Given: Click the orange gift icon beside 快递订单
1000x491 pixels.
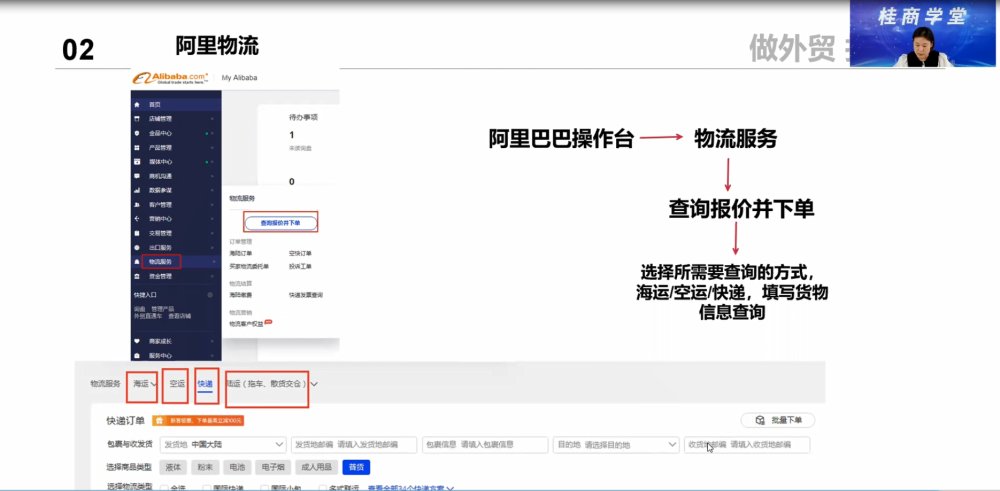Looking at the screenshot, I should (x=159, y=421).
